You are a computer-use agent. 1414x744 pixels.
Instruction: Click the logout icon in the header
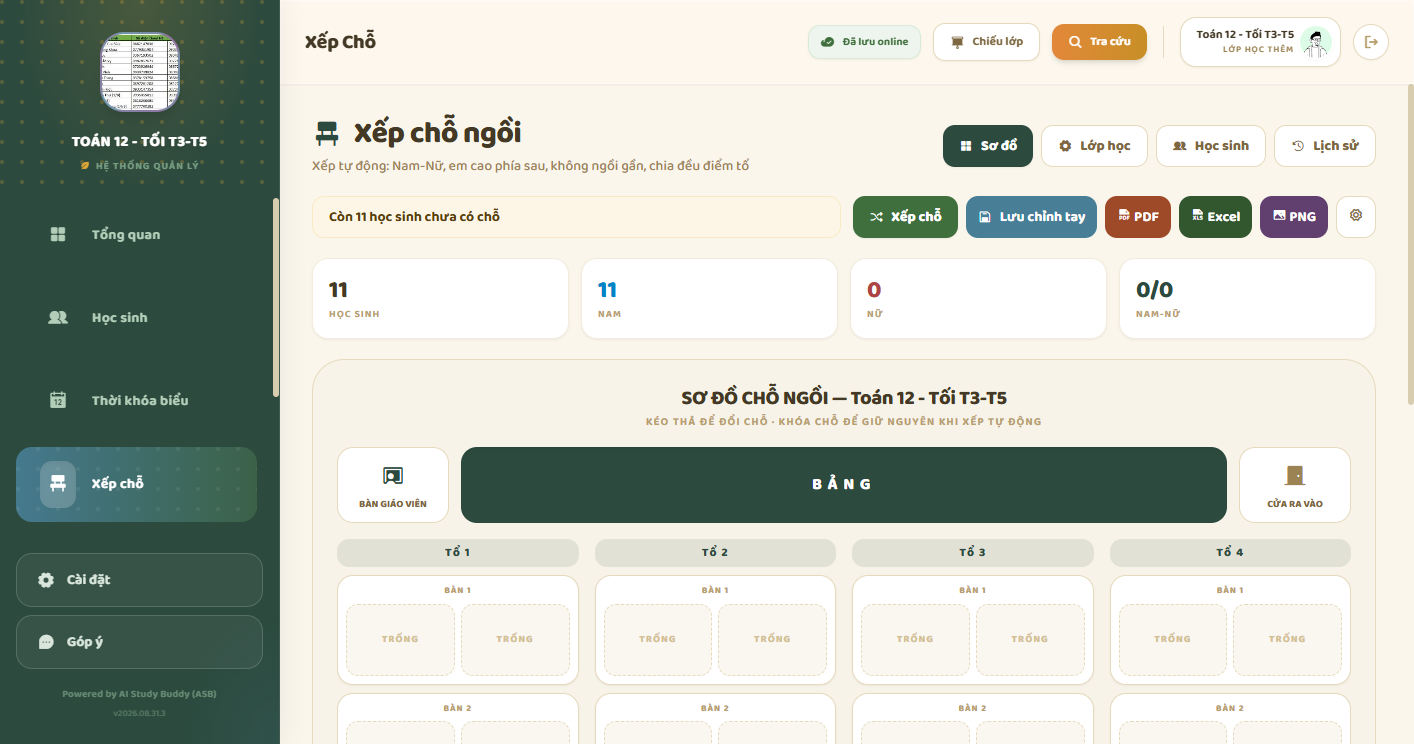point(1371,42)
